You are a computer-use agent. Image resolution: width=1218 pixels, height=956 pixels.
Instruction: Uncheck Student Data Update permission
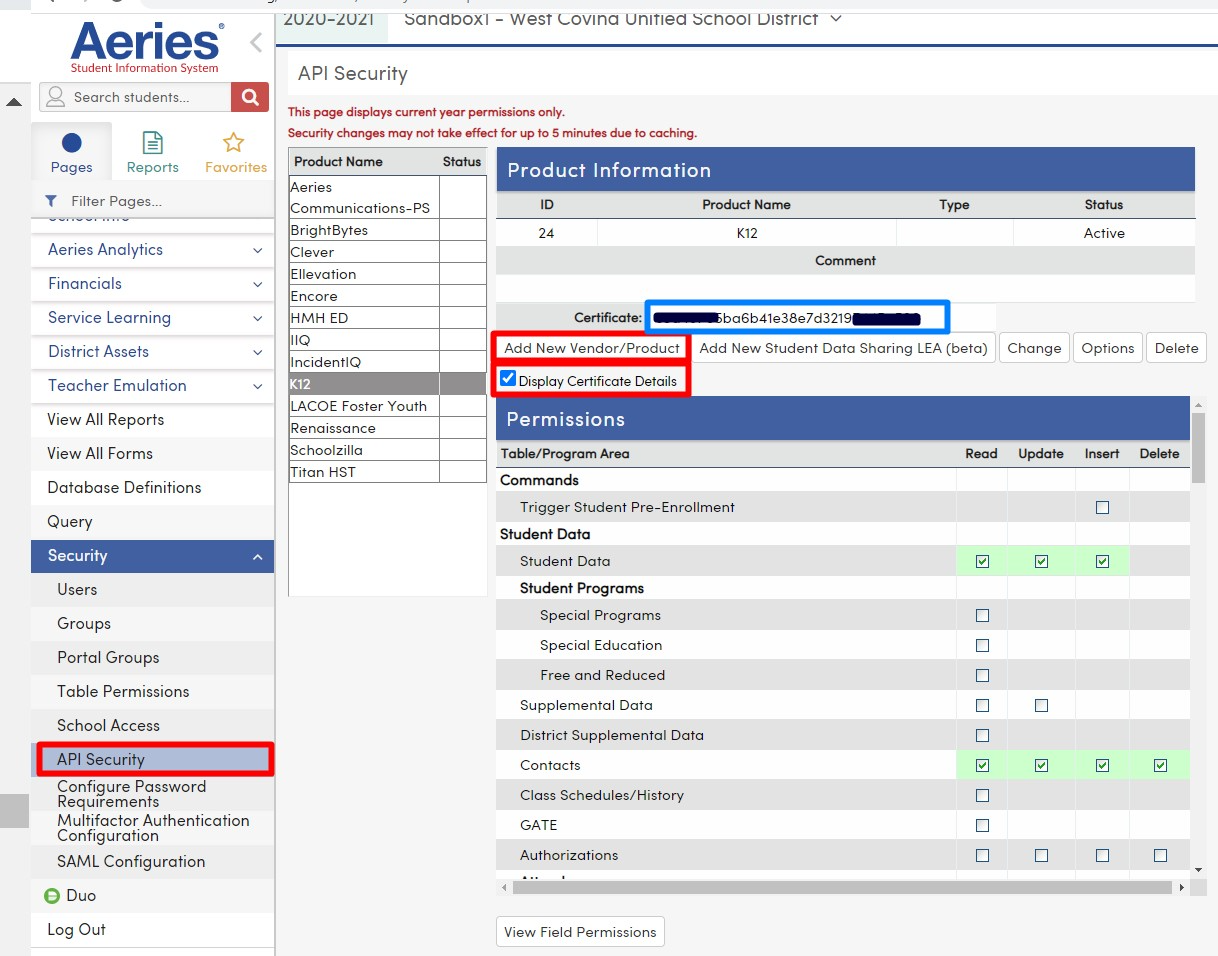(1041, 561)
